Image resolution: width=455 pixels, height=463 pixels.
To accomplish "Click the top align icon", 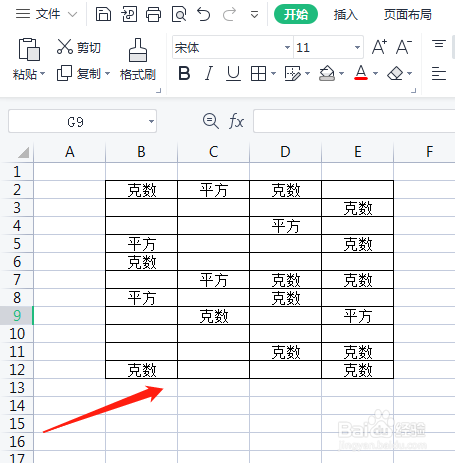I will pos(439,44).
